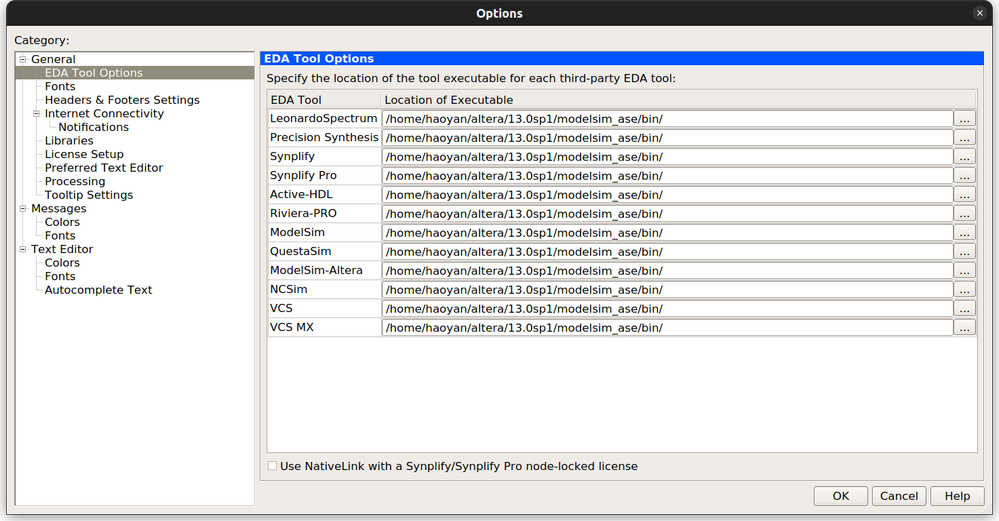Viewport: 999px width, 521px height.
Task: Click the browse button for Precision Synthesis
Action: click(x=964, y=138)
